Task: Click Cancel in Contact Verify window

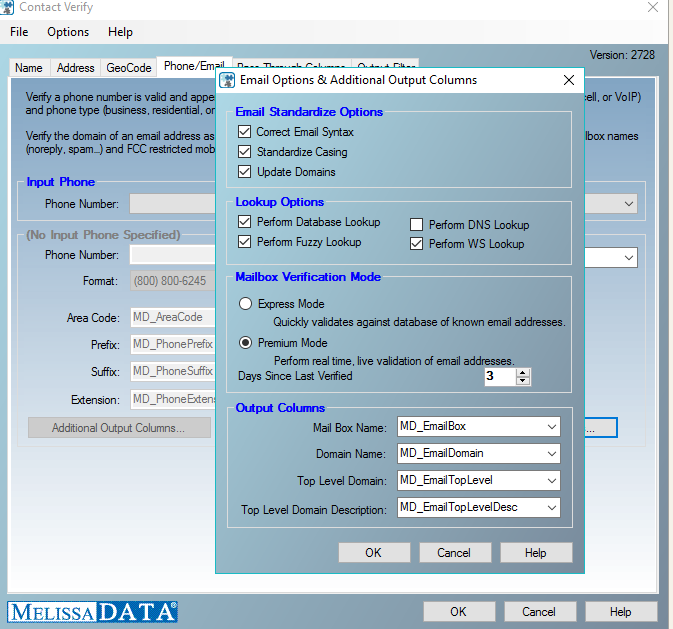Action: (x=540, y=611)
